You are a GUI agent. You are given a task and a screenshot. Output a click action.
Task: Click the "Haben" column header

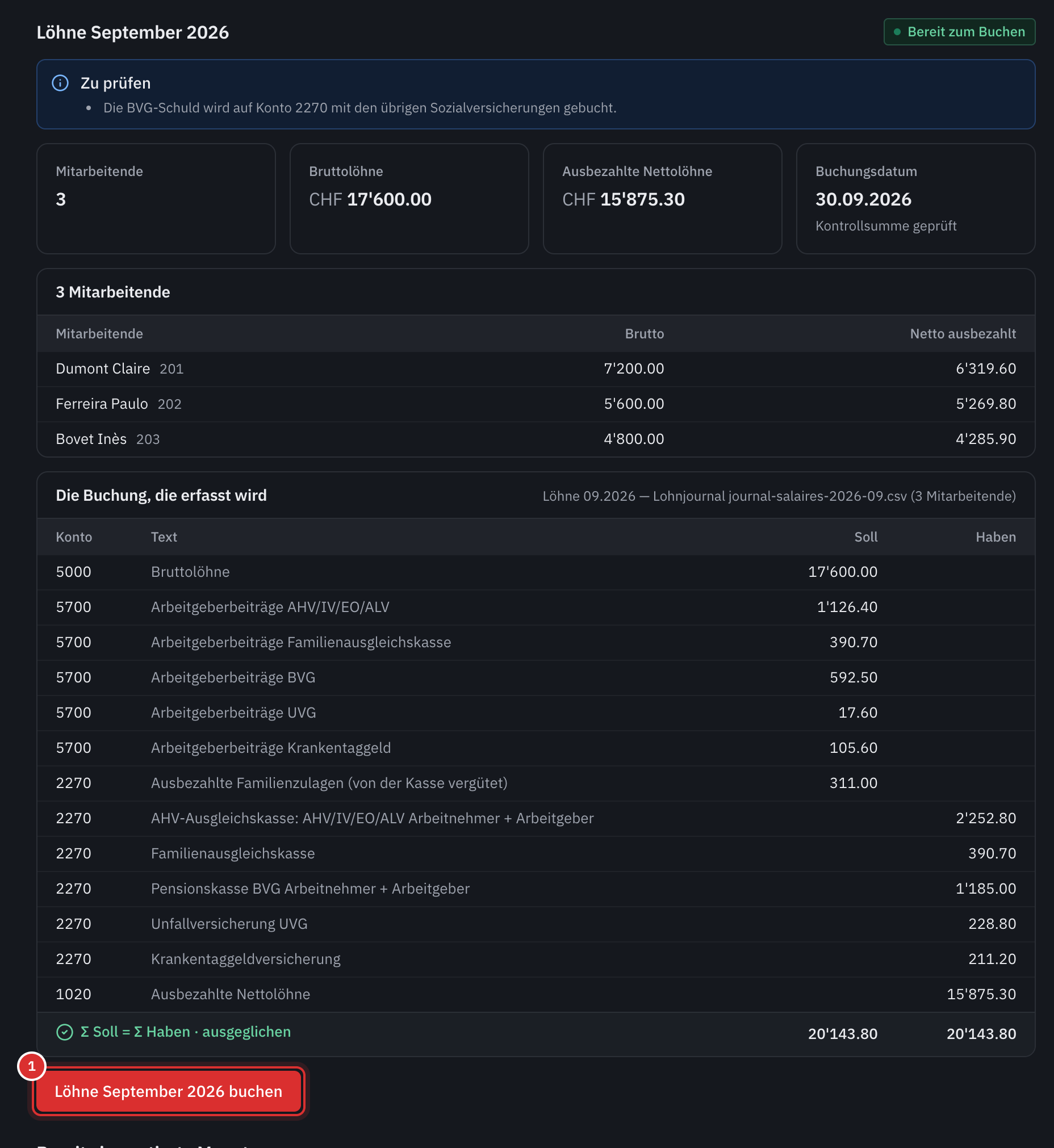[996, 537]
